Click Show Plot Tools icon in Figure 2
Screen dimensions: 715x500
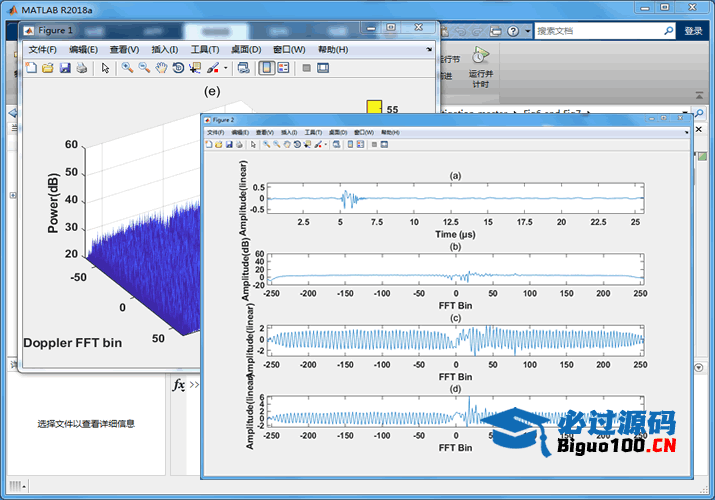[x=384, y=144]
